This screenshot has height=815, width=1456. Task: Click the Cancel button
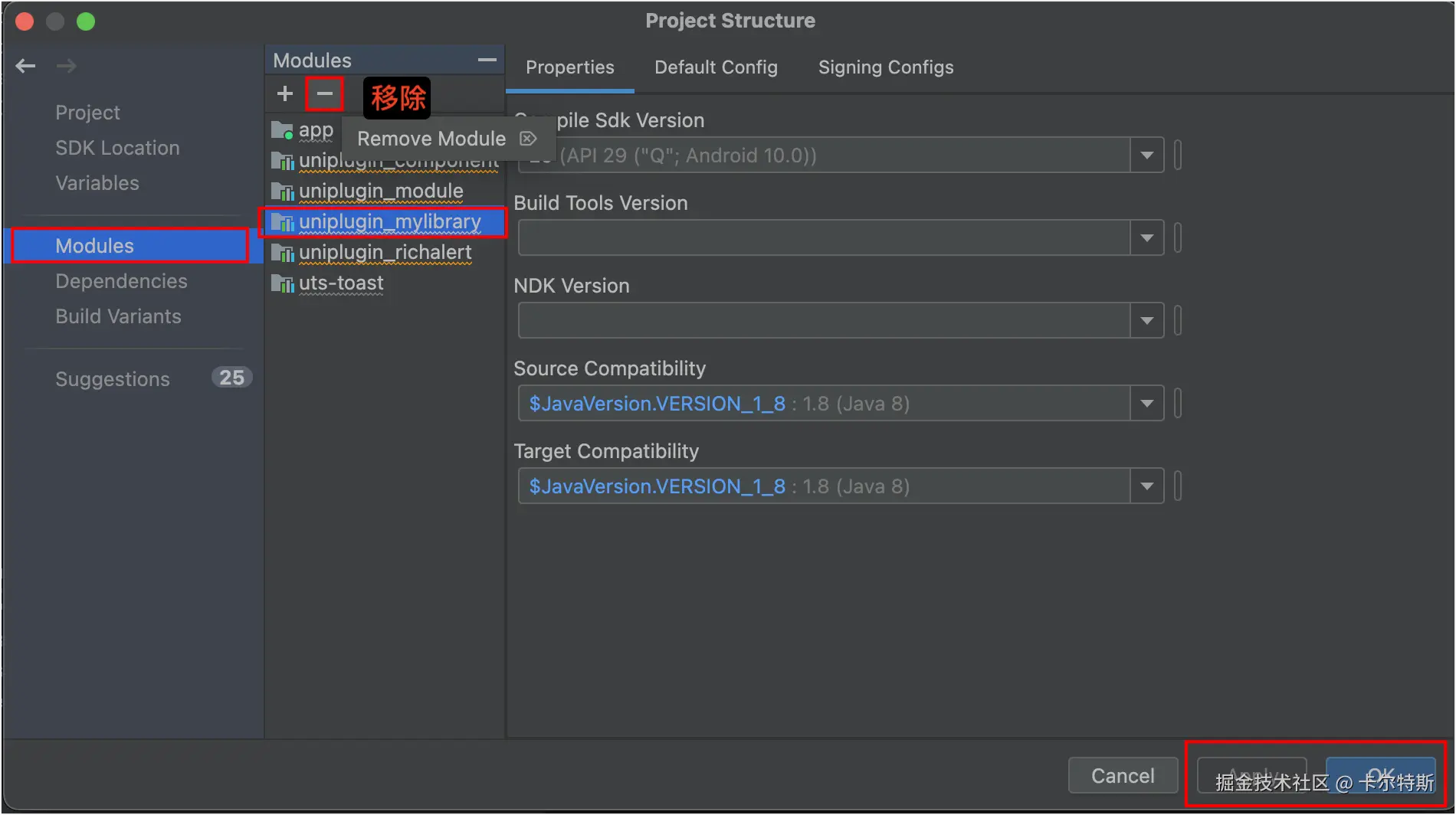[1123, 776]
